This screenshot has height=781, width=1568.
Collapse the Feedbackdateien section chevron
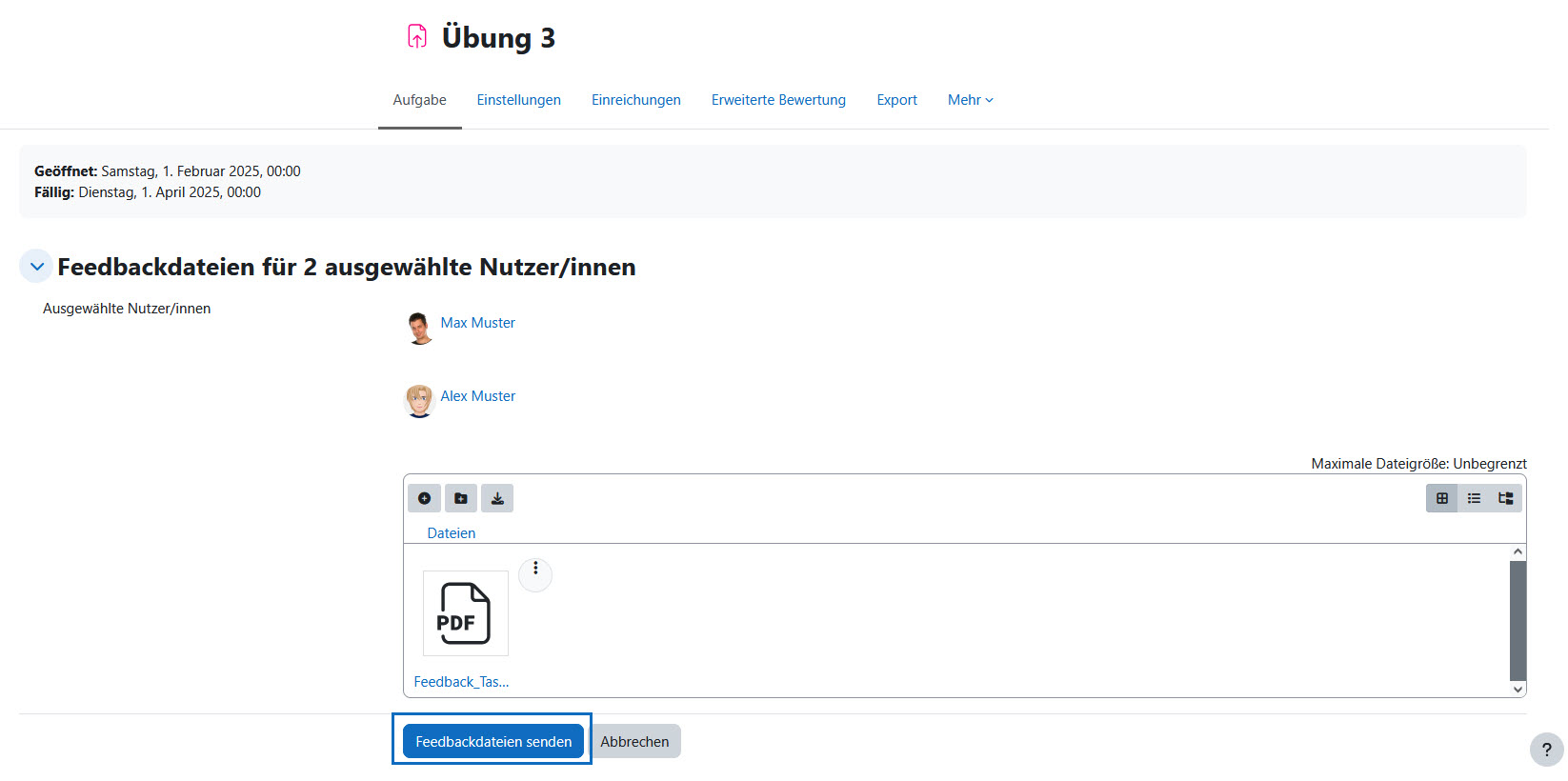click(36, 267)
